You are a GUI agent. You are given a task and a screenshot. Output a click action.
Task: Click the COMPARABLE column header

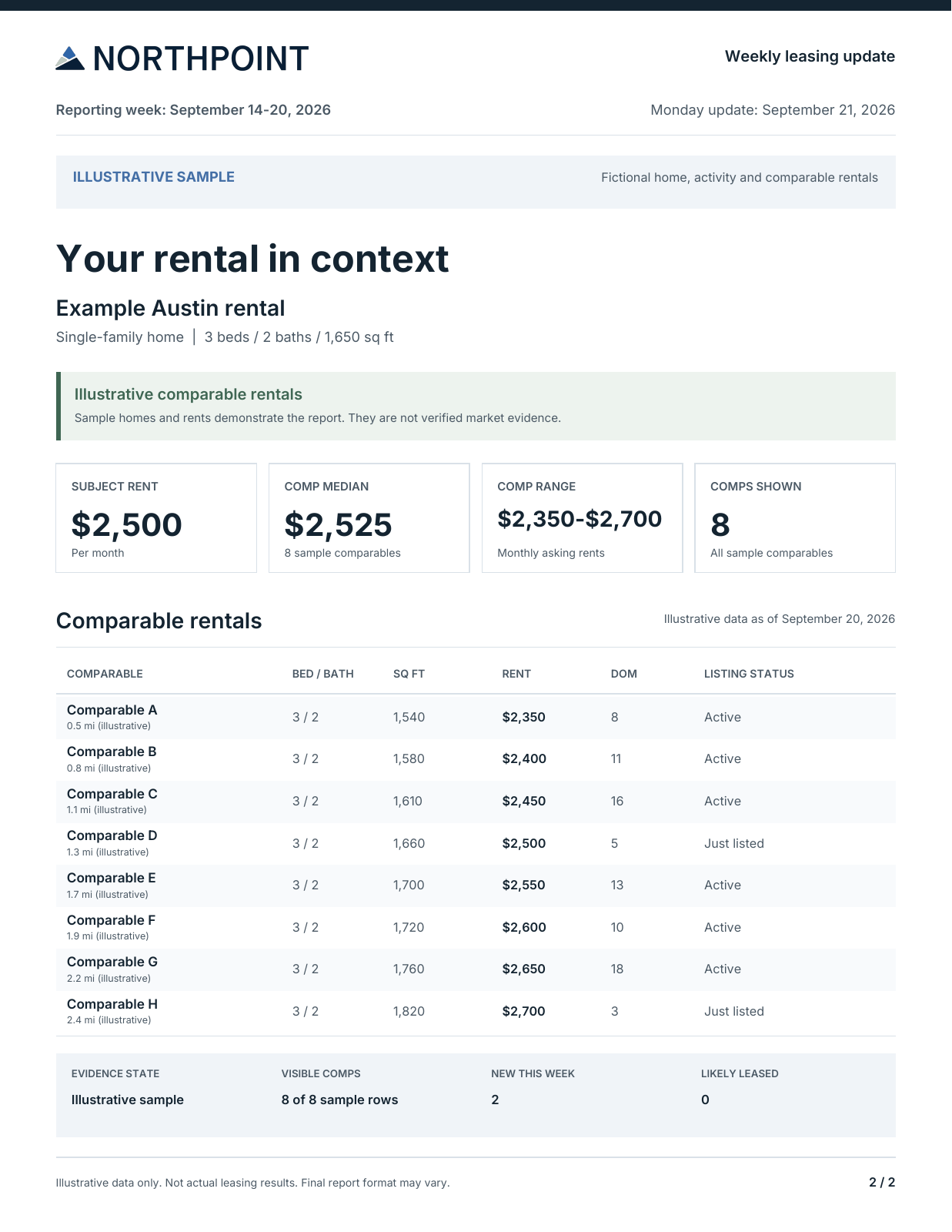click(x=105, y=674)
